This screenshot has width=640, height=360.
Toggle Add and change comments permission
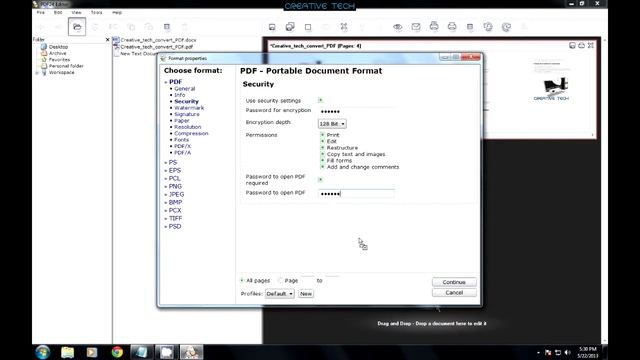point(322,167)
